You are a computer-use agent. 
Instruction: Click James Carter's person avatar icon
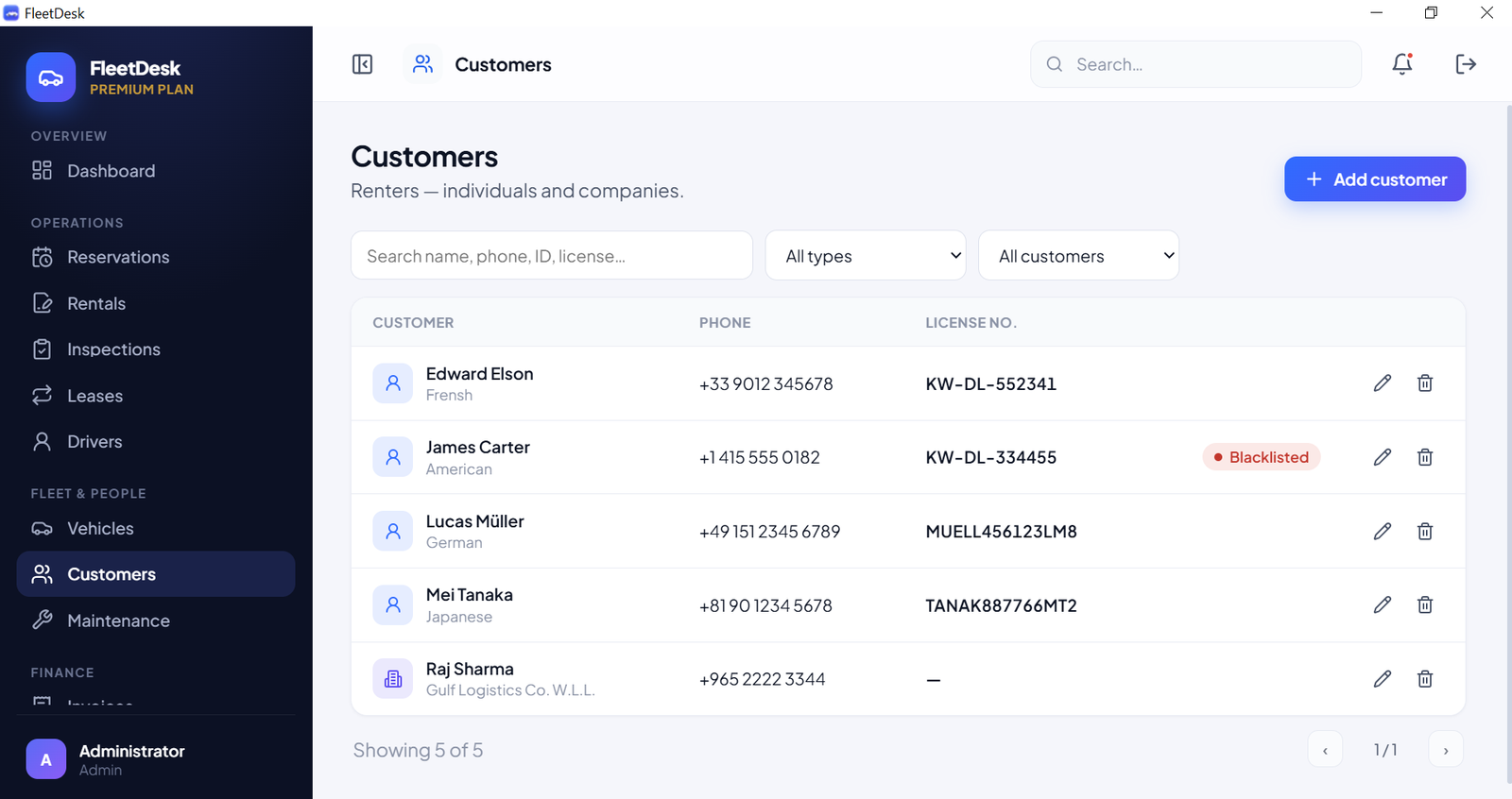click(x=393, y=457)
